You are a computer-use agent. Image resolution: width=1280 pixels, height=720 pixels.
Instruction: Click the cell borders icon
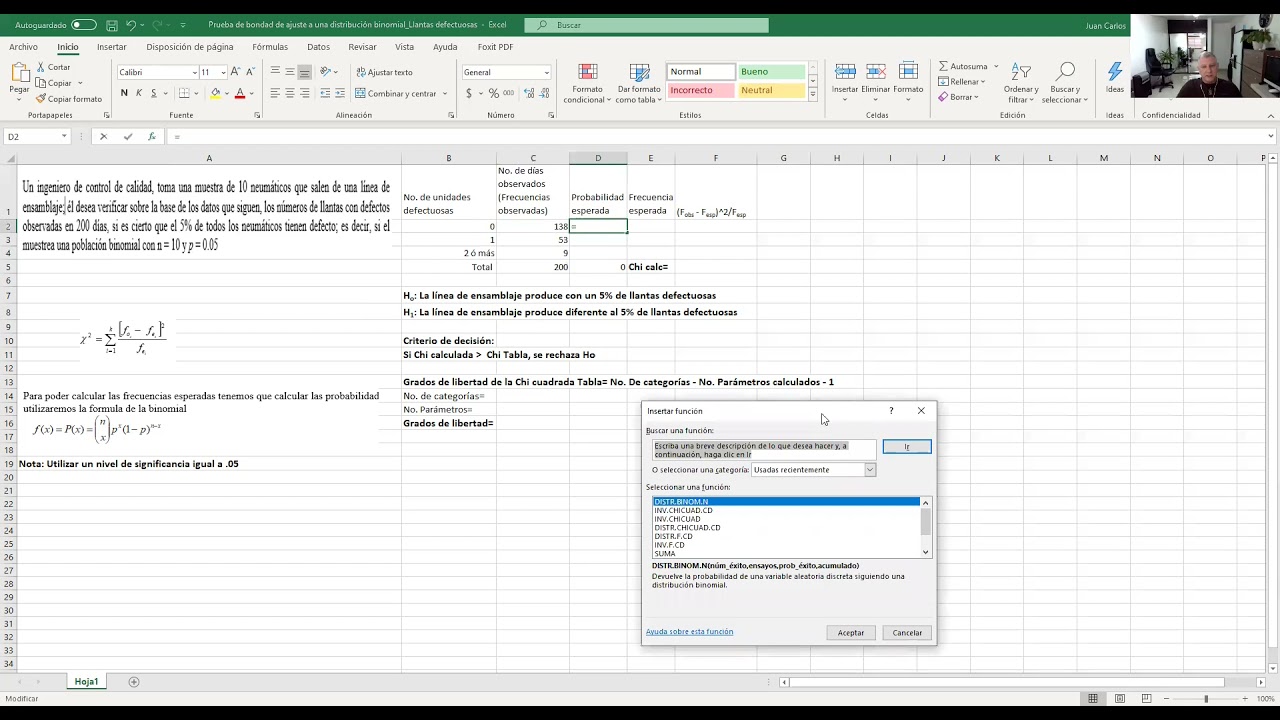184,93
